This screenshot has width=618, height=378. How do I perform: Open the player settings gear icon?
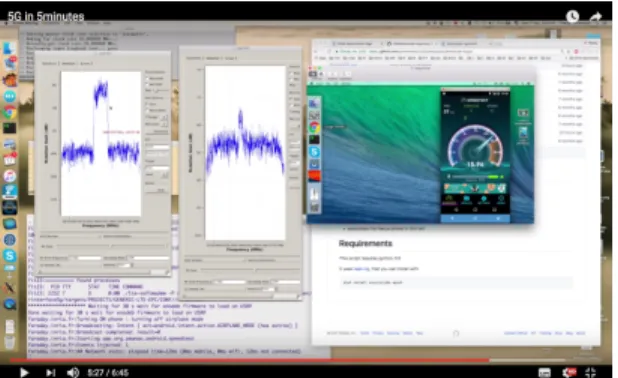pyautogui.click(x=568, y=372)
